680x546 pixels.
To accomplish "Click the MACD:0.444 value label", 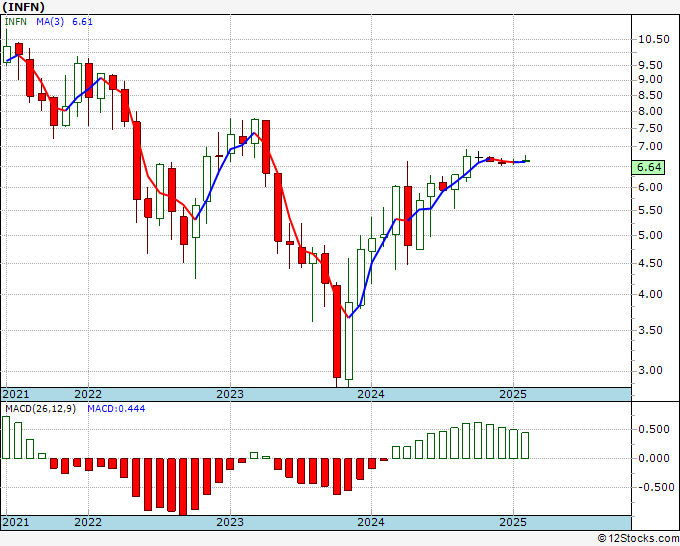I will tap(116, 409).
